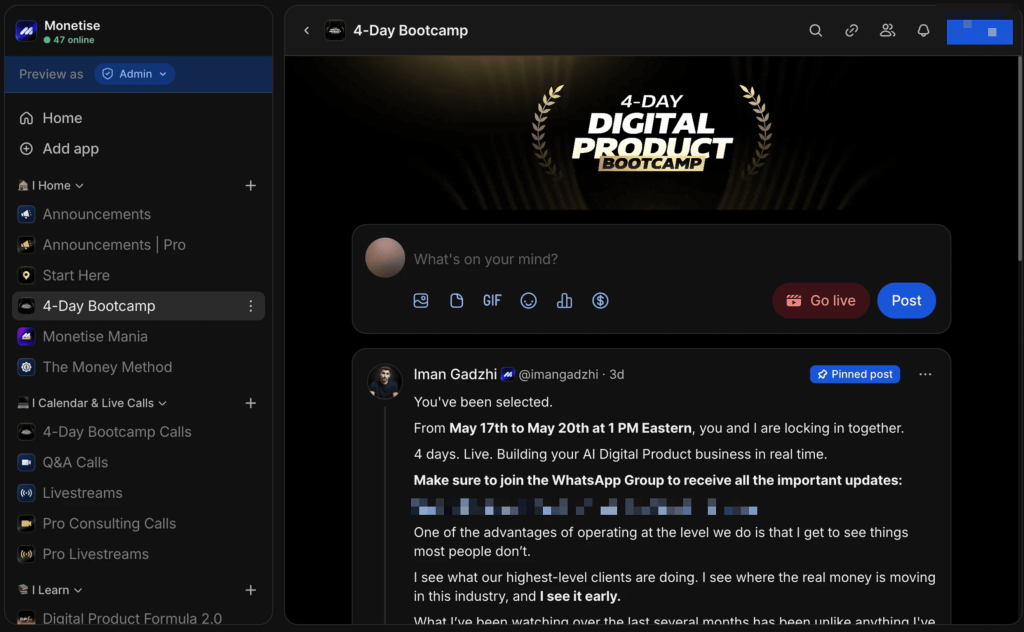Viewport: 1024px width, 632px height.
Task: Open the emoji picker smiley icon
Action: 528,300
